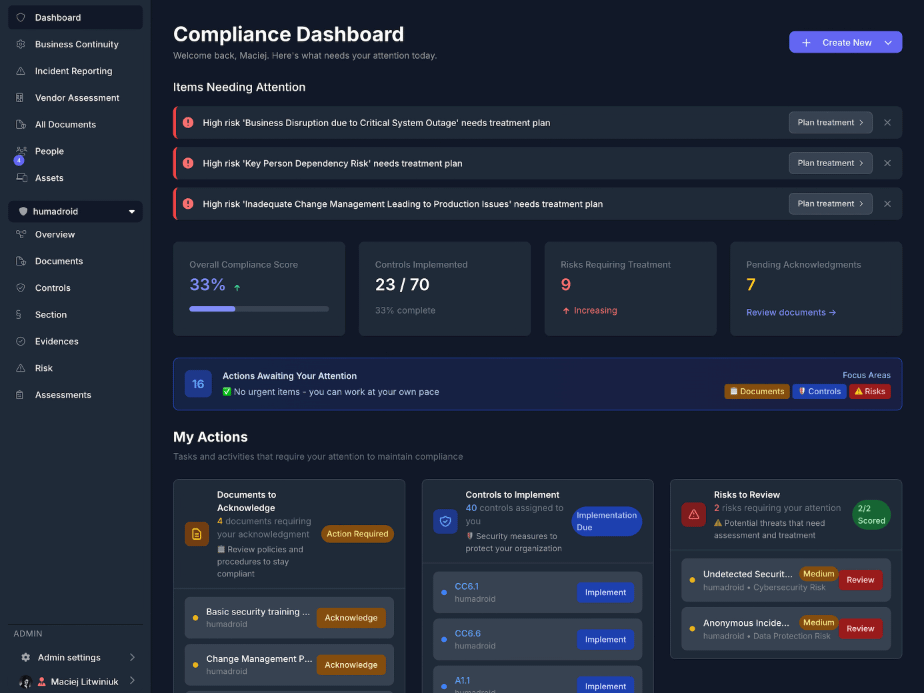Toggle the Risks focus area filter

pos(869,391)
